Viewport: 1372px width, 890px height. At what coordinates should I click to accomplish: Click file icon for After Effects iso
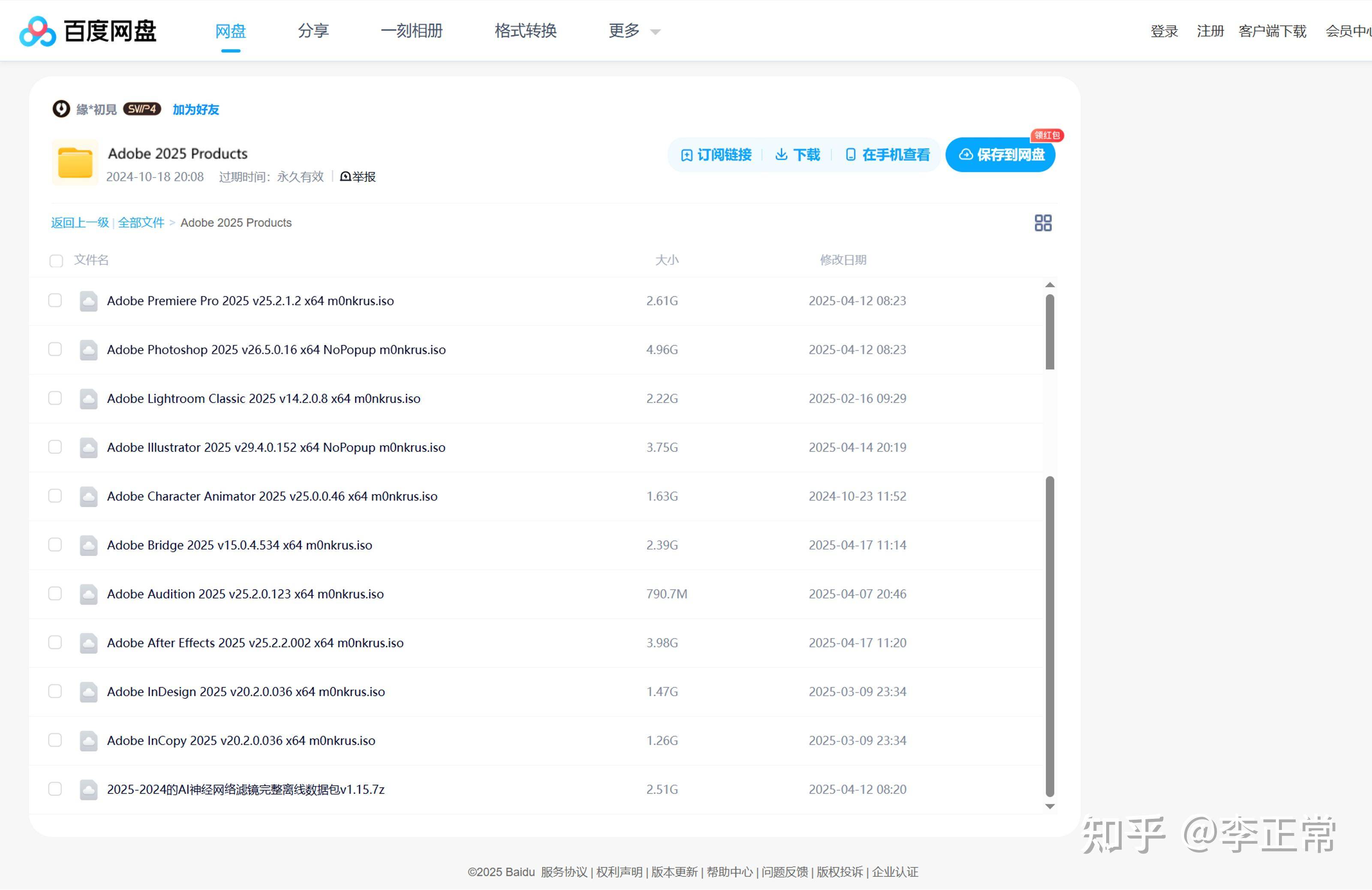pyautogui.click(x=88, y=643)
